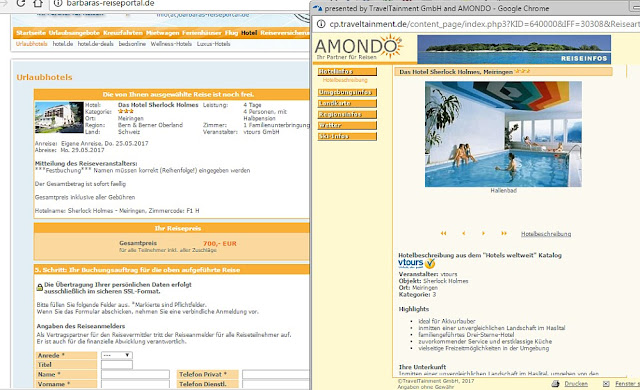Click the Hallenbad pool photo
640x390 pixels.
[503, 134]
